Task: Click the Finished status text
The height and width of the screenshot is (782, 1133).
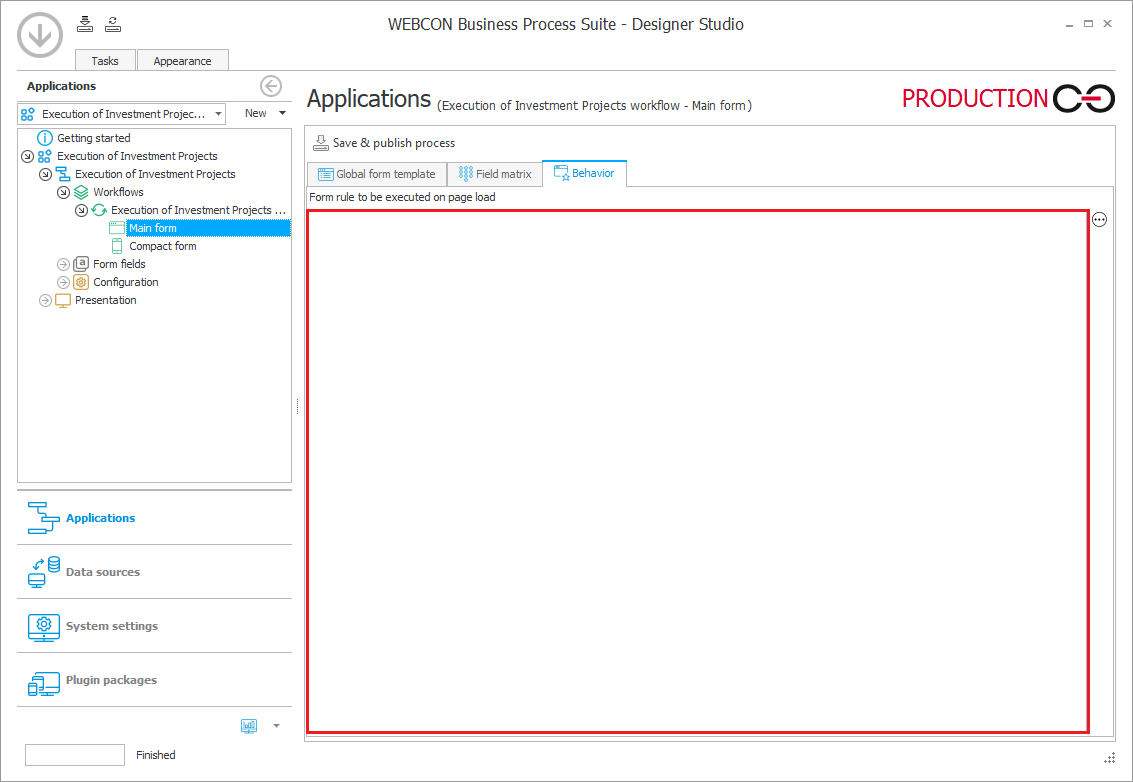Action: coord(155,755)
